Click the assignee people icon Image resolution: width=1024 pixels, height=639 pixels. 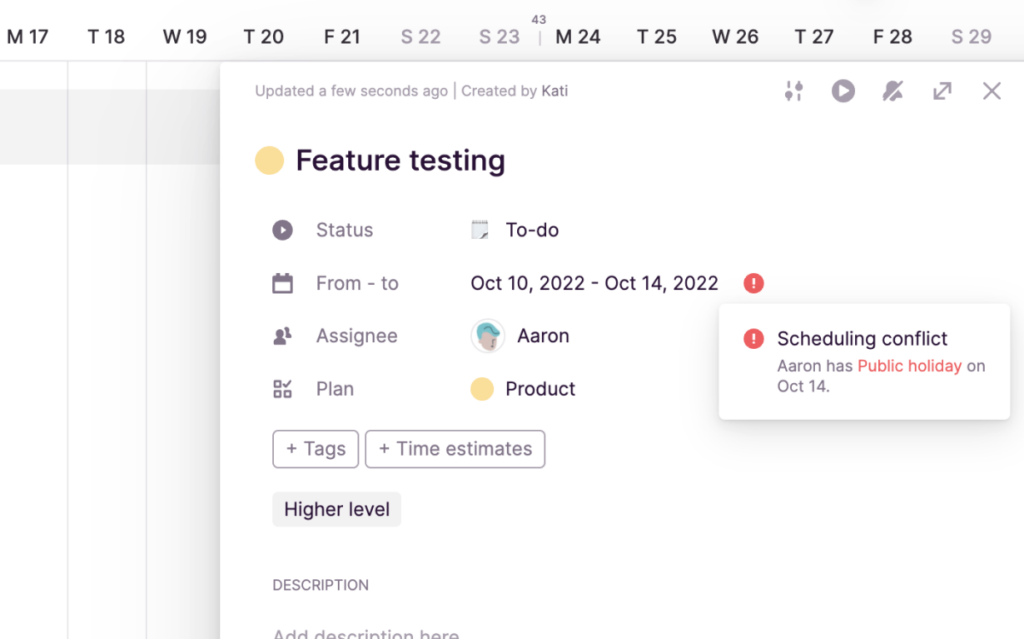coord(281,336)
